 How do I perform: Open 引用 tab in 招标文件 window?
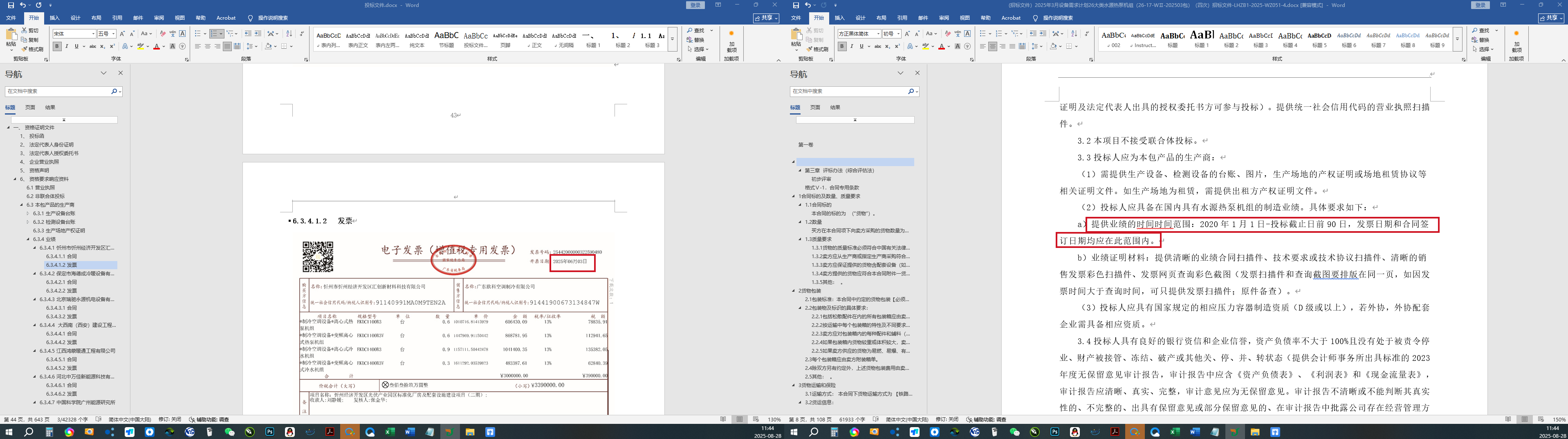click(x=902, y=18)
